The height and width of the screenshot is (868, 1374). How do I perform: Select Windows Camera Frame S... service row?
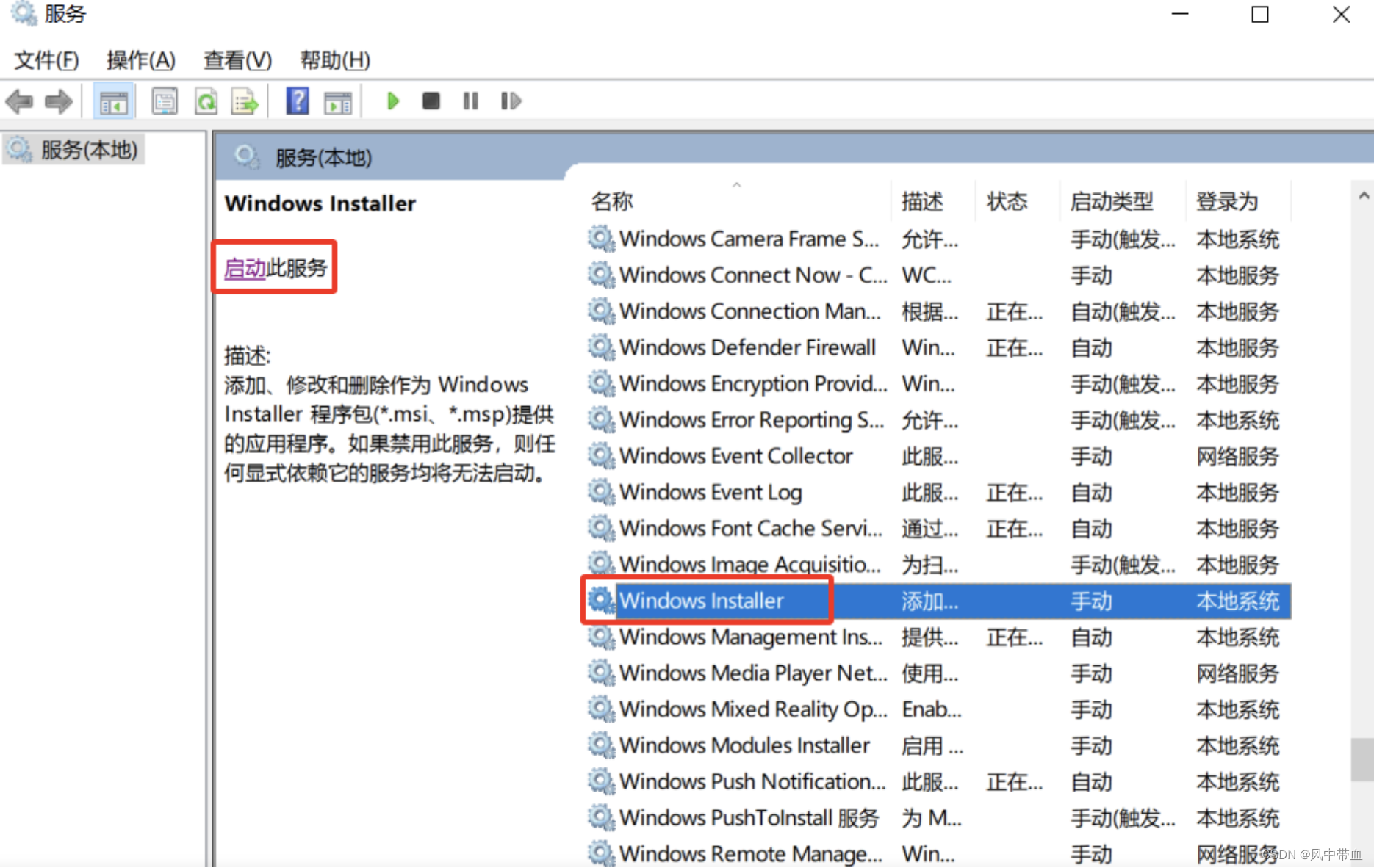[x=938, y=239]
